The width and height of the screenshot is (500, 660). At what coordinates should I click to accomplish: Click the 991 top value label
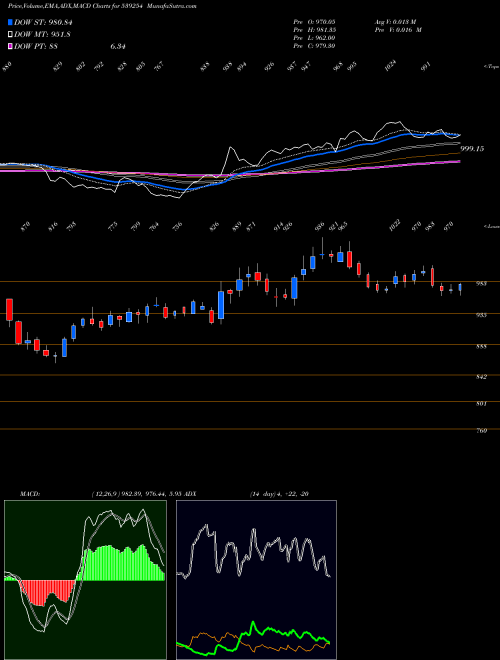point(426,66)
